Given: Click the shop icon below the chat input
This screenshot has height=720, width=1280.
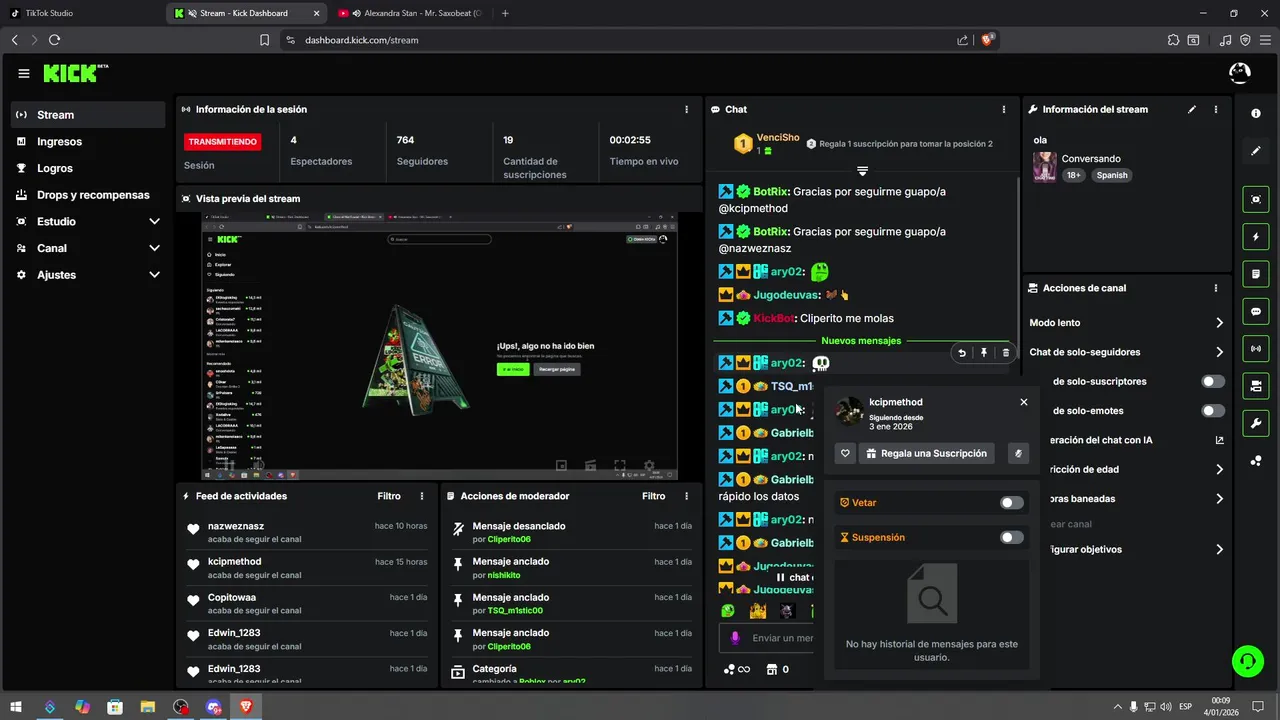Looking at the screenshot, I should point(771,669).
